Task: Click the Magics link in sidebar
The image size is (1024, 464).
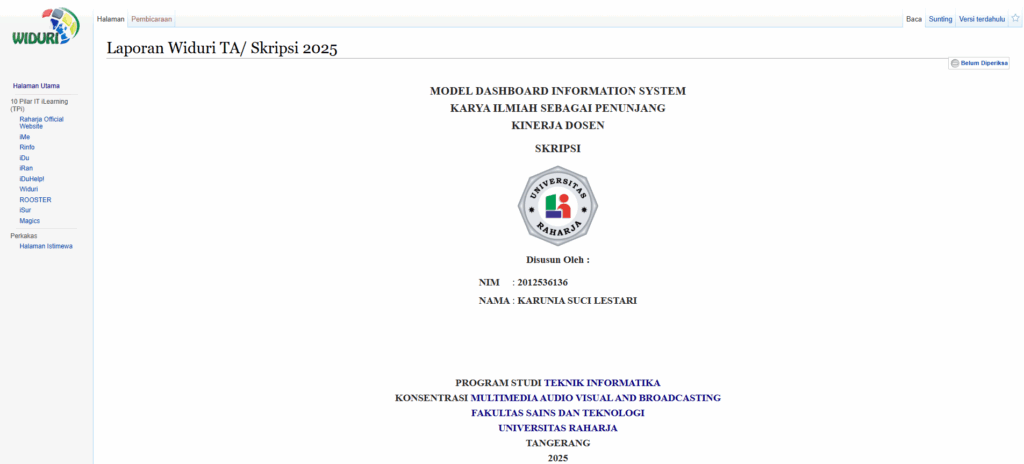Action: (30, 221)
